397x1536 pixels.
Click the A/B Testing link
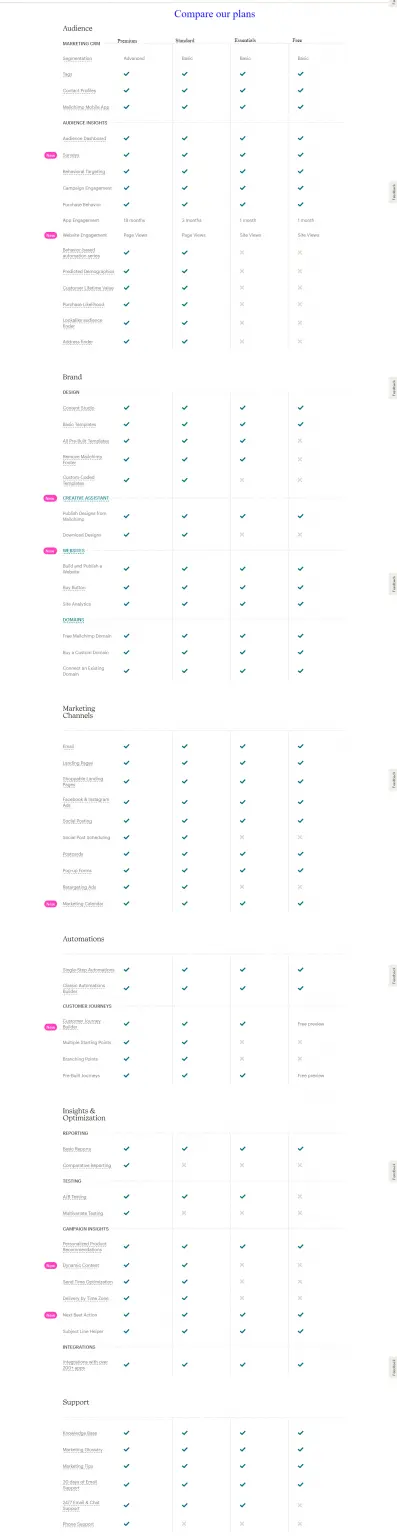tap(75, 1196)
